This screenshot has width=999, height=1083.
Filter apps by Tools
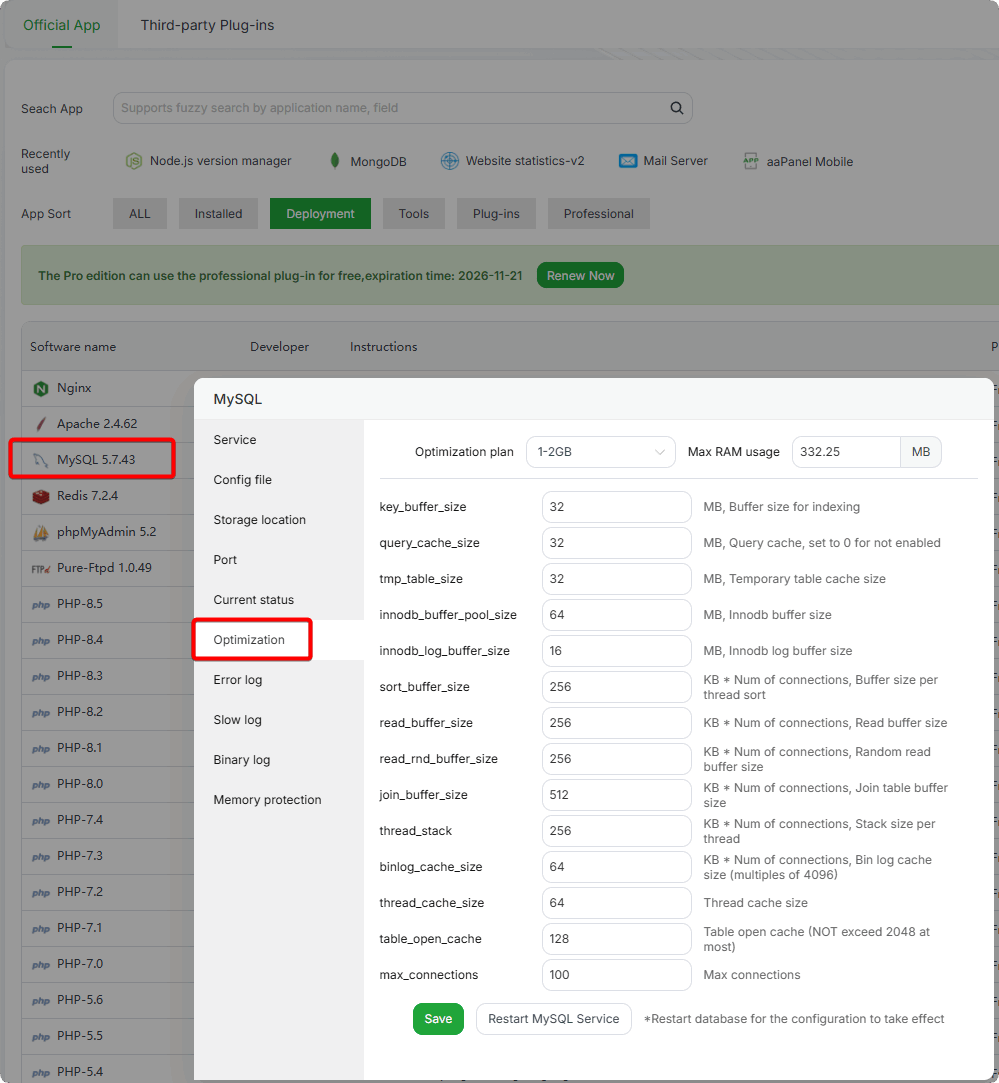(x=413, y=213)
